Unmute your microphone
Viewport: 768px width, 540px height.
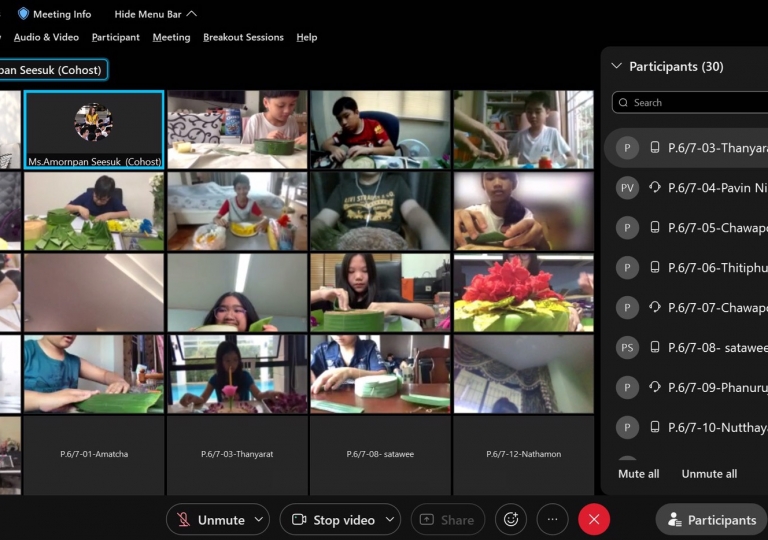[211, 519]
